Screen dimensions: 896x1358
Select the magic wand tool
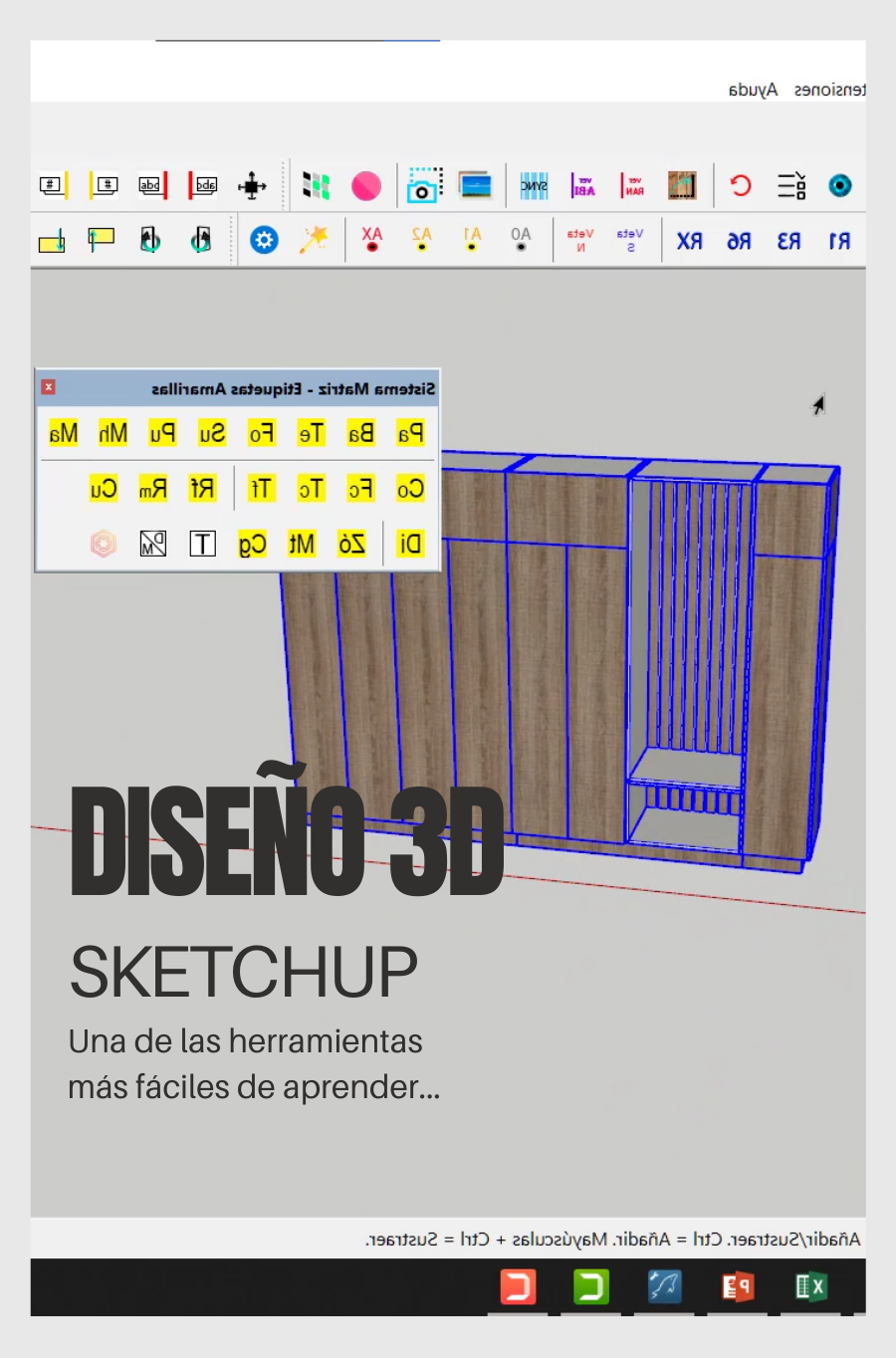point(316,240)
